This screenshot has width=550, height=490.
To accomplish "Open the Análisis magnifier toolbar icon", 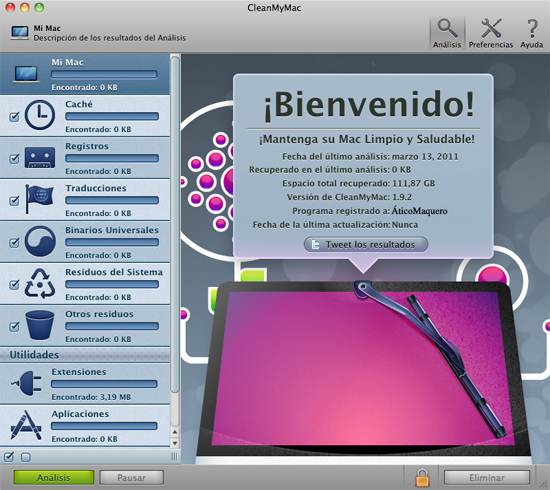I will point(447,28).
